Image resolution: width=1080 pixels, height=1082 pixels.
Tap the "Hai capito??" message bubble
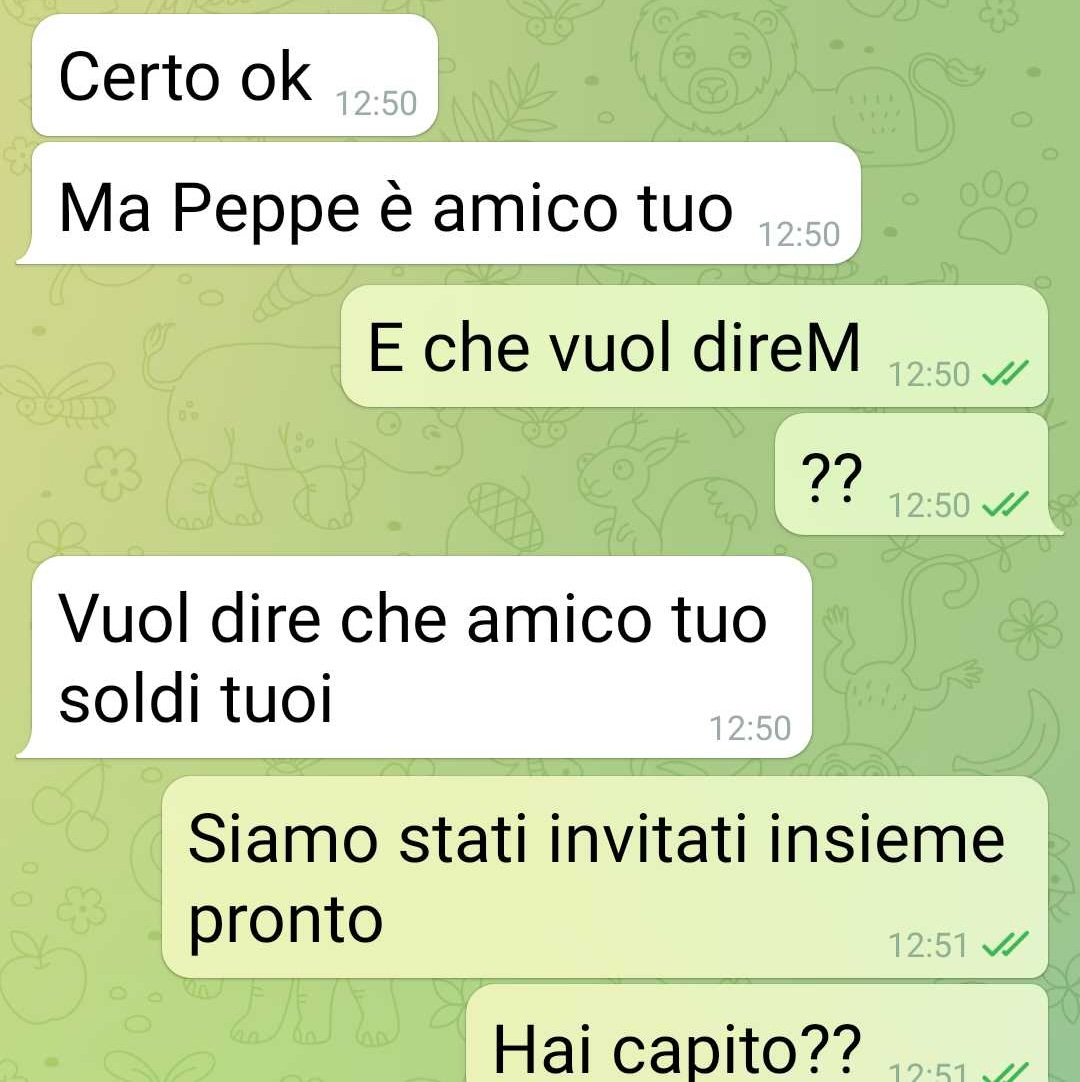pyautogui.click(x=757, y=1034)
